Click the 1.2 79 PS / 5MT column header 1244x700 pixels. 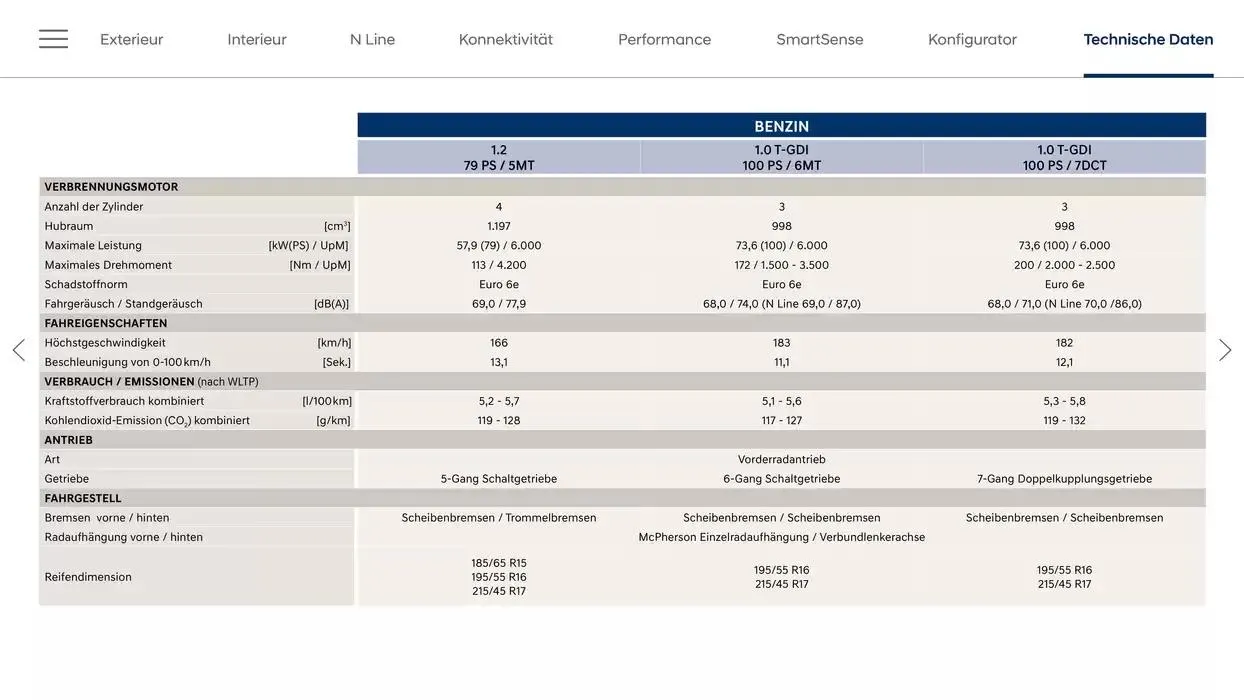click(x=498, y=155)
